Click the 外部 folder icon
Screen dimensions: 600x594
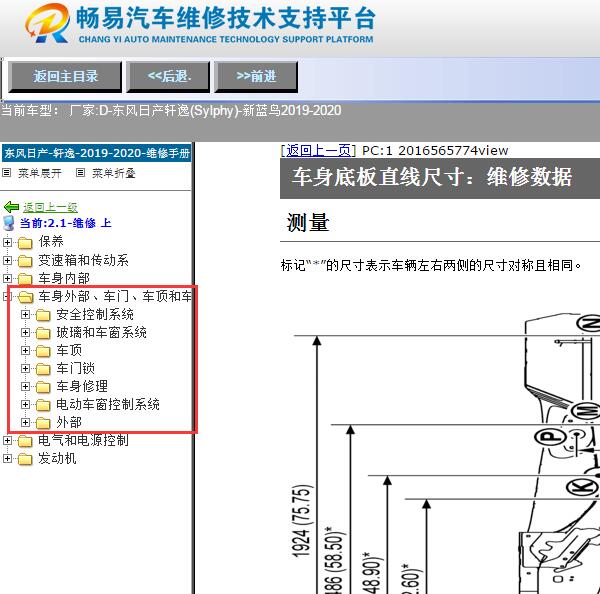(x=43, y=423)
